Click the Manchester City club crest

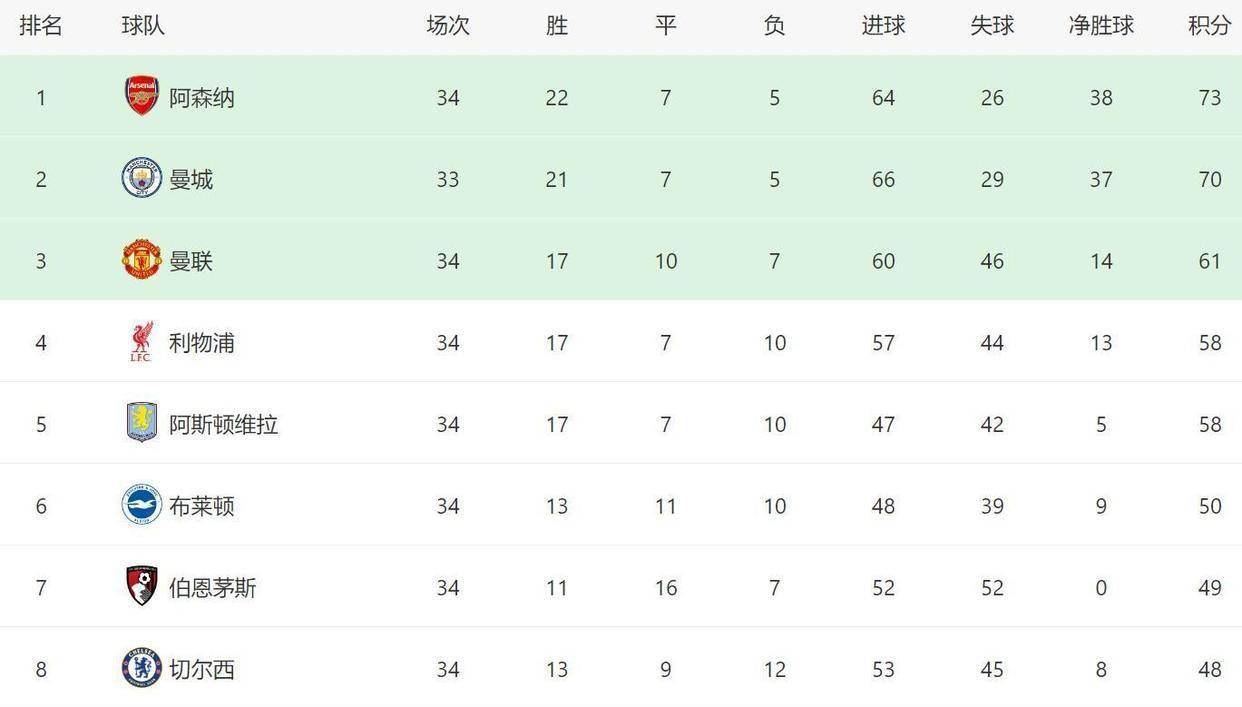pos(142,178)
